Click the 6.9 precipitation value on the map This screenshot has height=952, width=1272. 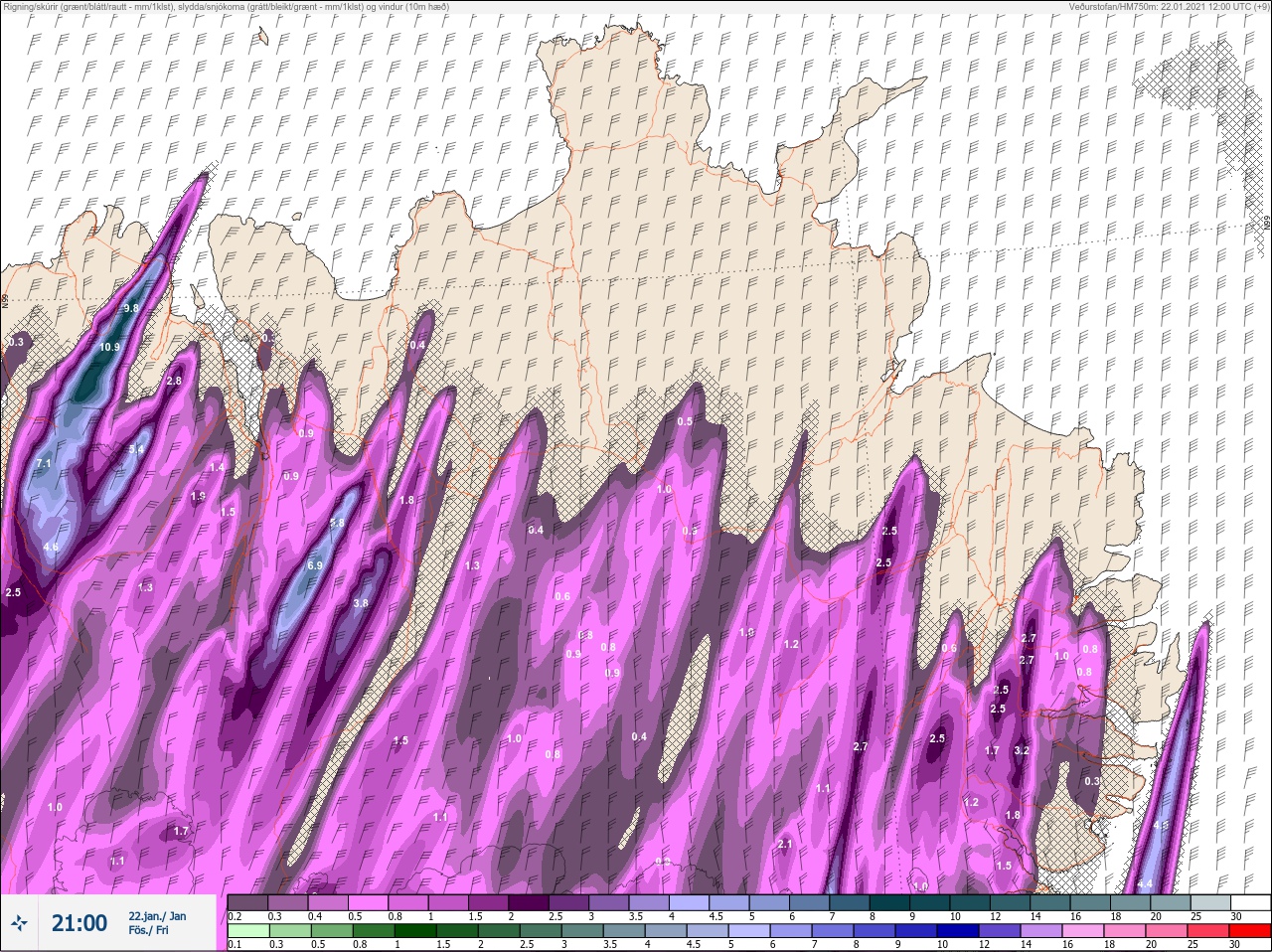coord(315,564)
